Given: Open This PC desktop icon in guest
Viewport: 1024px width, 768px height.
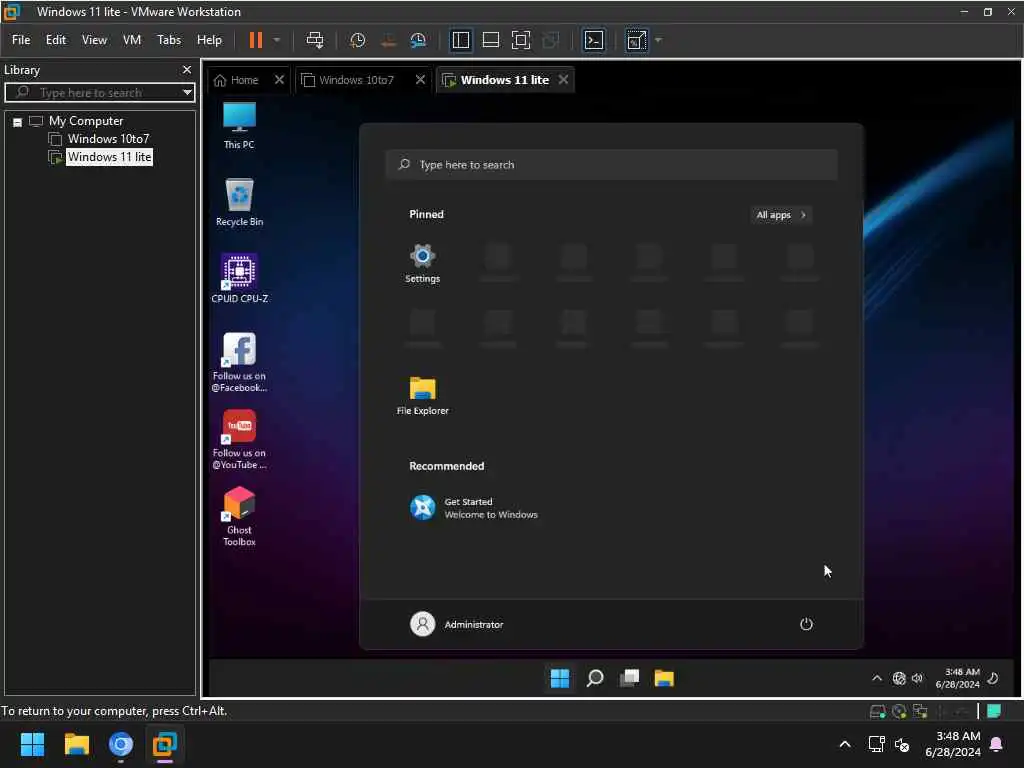Looking at the screenshot, I should [x=239, y=126].
